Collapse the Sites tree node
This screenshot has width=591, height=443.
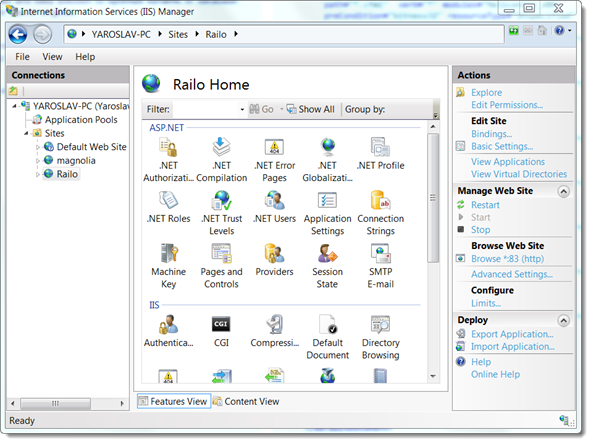(26, 133)
